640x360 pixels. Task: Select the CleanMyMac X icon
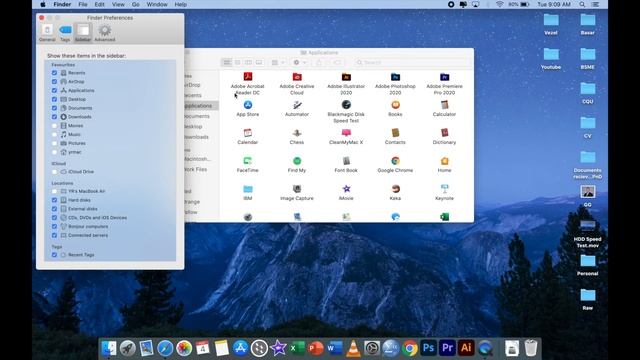pyautogui.click(x=346, y=133)
